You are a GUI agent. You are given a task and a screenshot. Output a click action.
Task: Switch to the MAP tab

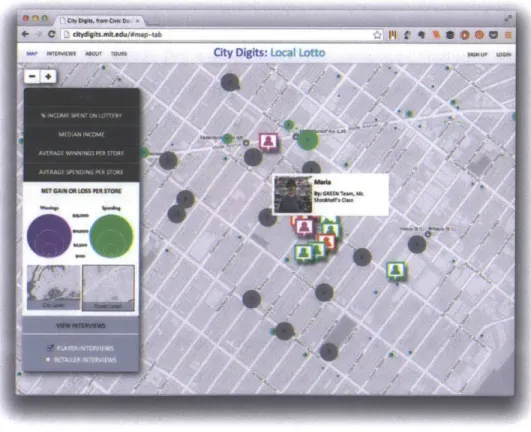32,53
